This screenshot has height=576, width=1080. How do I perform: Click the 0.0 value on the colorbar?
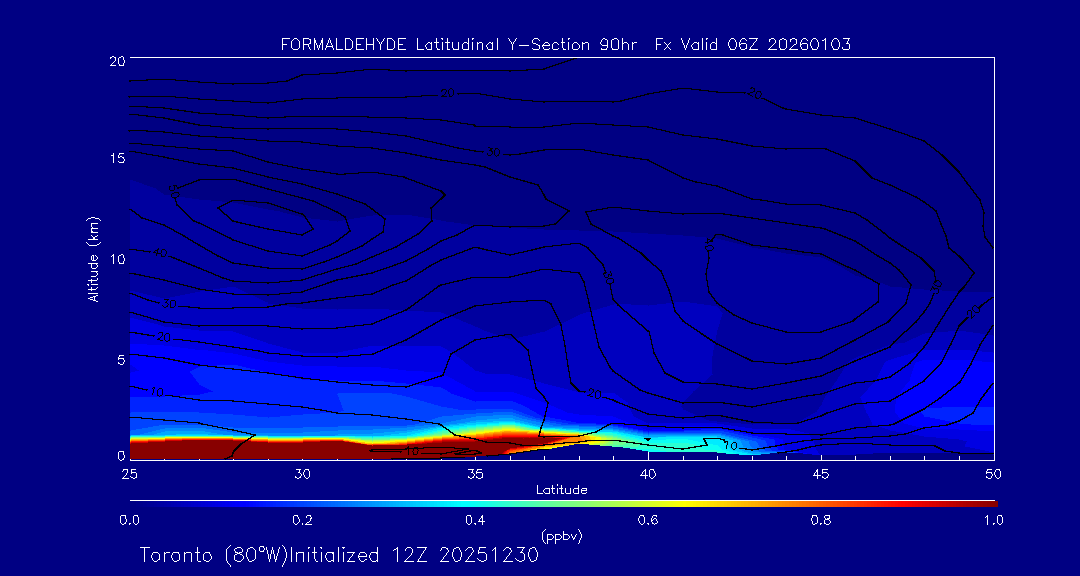tap(129, 520)
